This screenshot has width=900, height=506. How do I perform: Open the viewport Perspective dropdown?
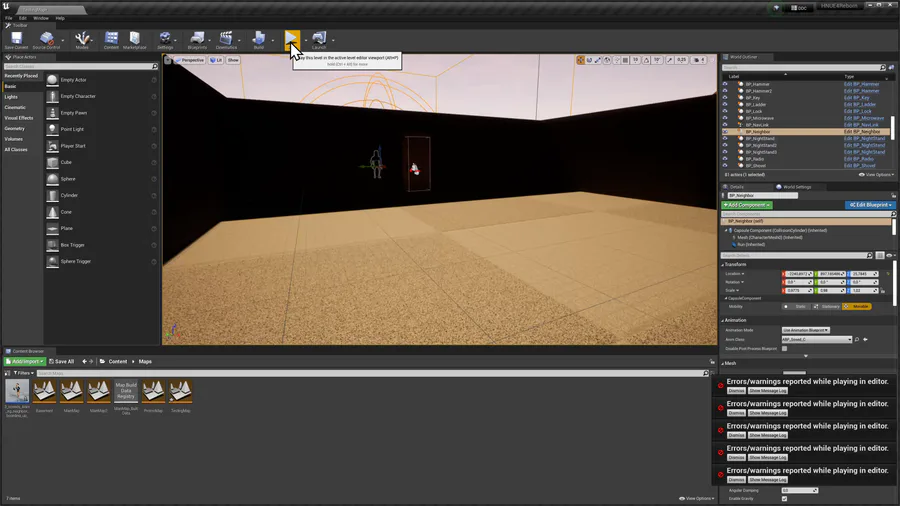pos(190,60)
